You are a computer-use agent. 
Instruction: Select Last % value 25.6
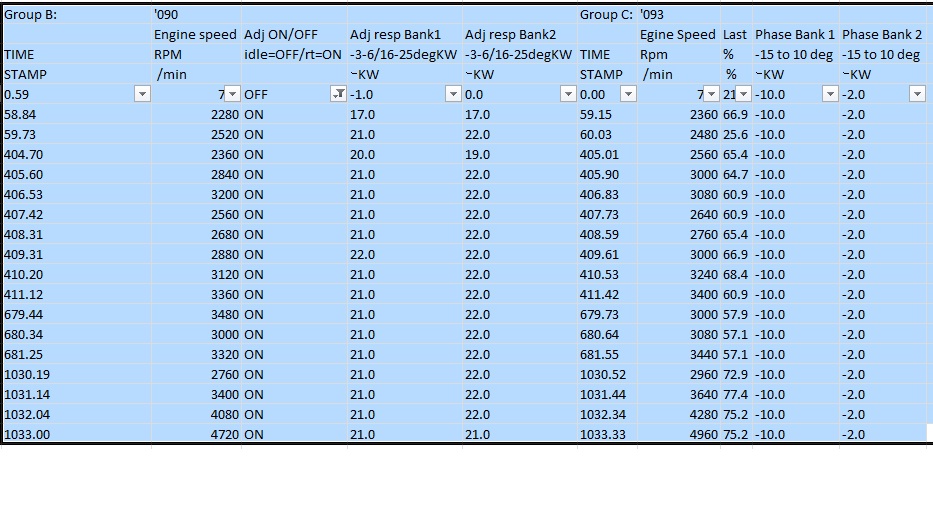tap(737, 134)
